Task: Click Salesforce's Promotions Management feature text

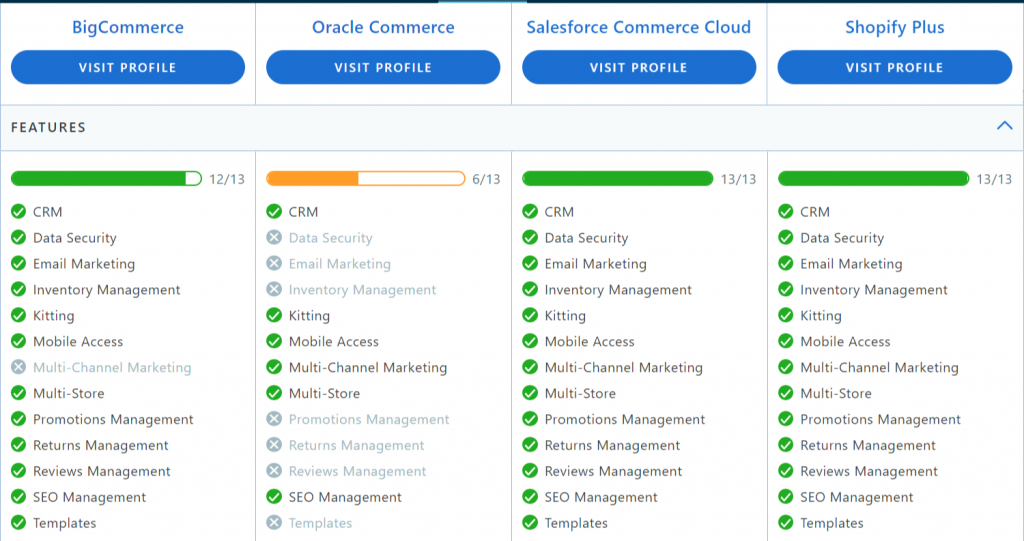Action: pyautogui.click(x=625, y=419)
